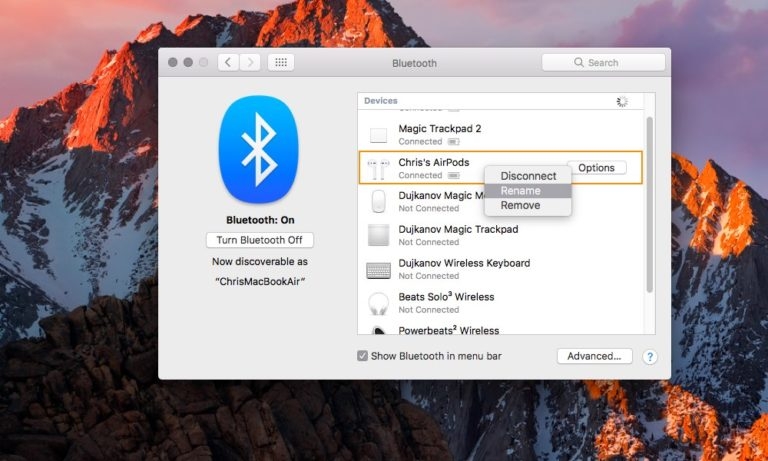This screenshot has height=461, width=768.
Task: Choose Remove from the context menu
Action: [x=528, y=205]
